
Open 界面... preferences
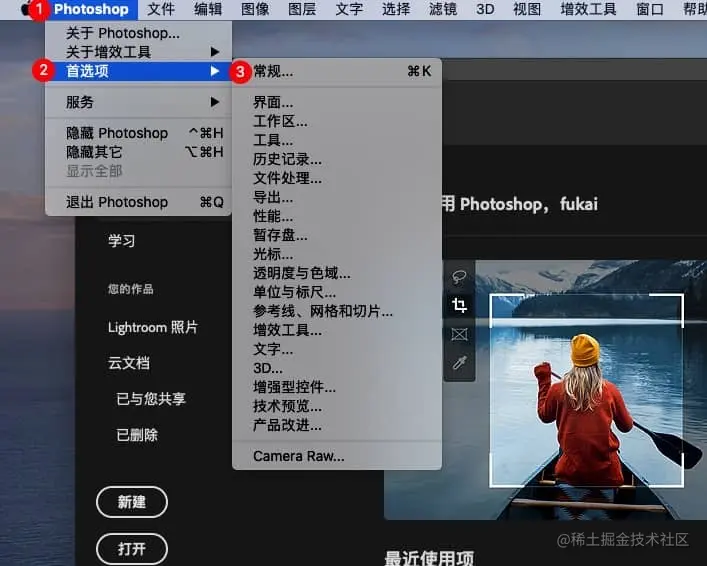pyautogui.click(x=337, y=102)
